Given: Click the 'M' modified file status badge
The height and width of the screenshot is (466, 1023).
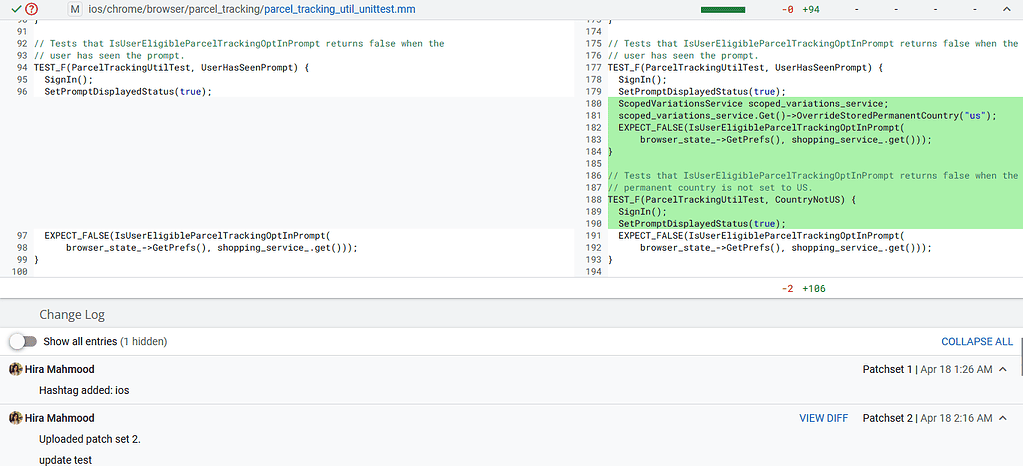Looking at the screenshot, I should 75,9.
